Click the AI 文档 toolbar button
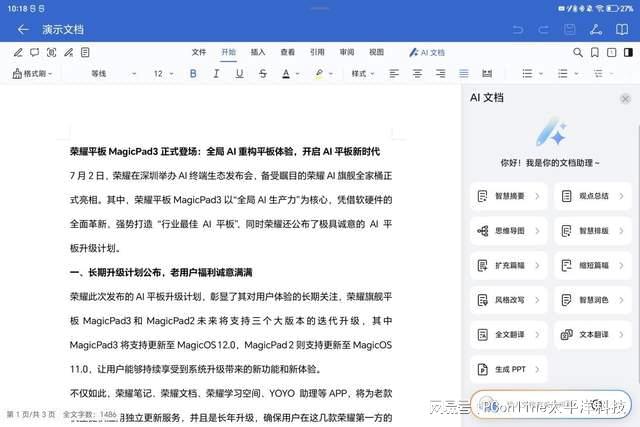This screenshot has width=640, height=427. (427, 52)
